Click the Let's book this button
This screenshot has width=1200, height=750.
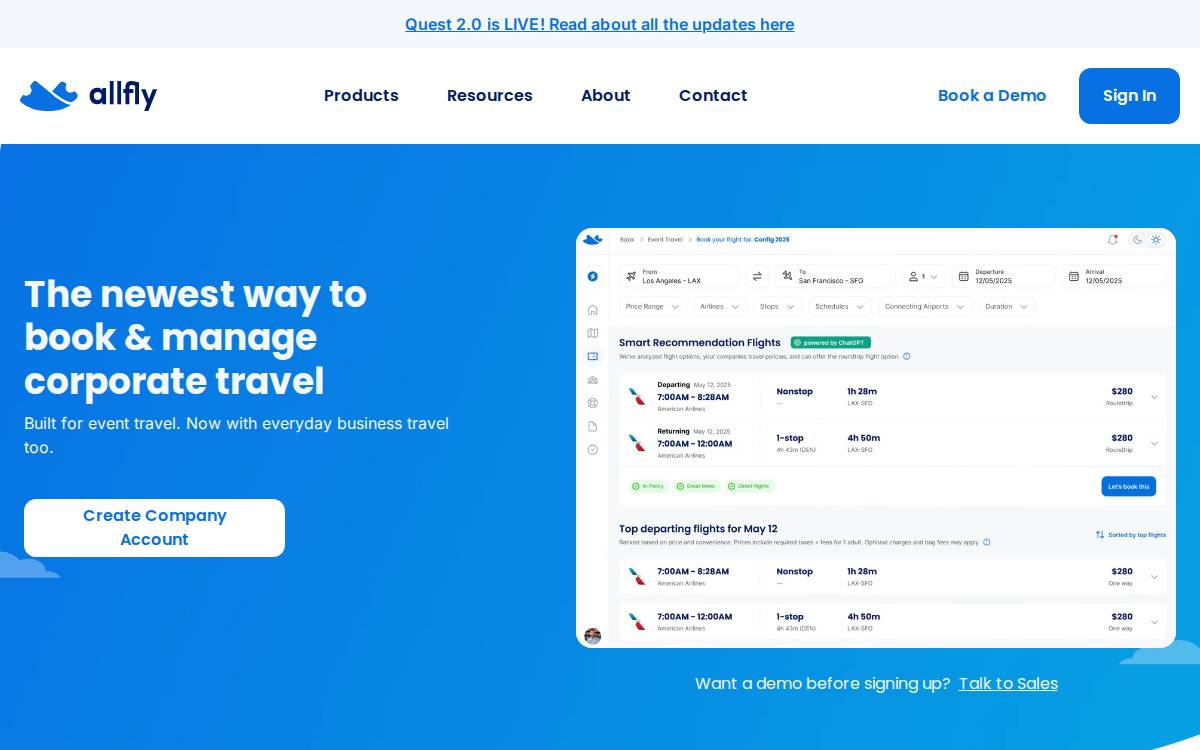tap(1129, 486)
